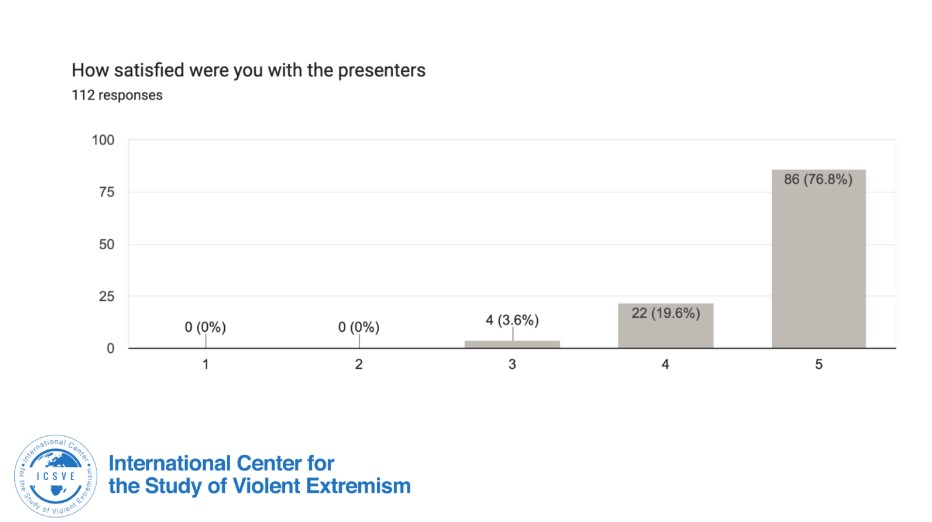Click the y-axis value 75
The image size is (932, 522).
[106, 192]
